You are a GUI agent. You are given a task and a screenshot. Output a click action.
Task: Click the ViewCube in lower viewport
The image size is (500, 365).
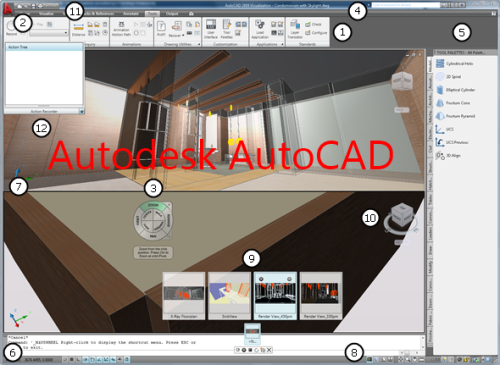[401, 218]
